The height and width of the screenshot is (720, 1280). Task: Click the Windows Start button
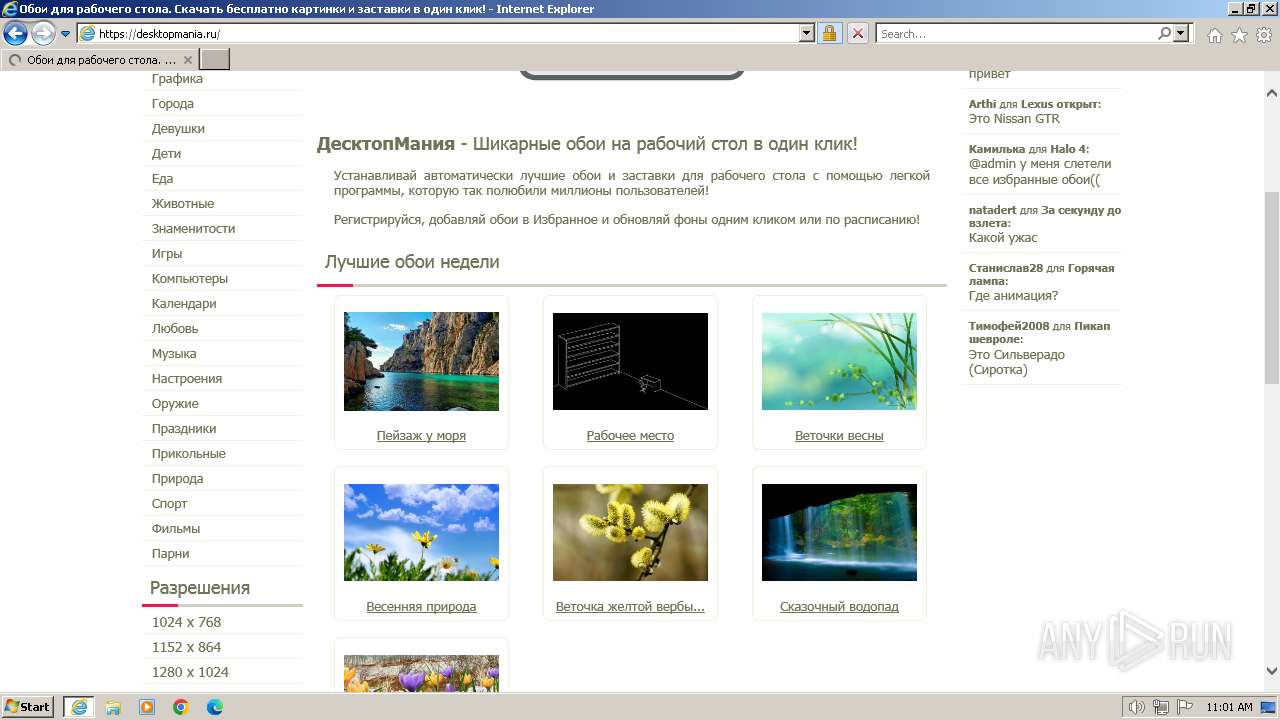[x=28, y=707]
